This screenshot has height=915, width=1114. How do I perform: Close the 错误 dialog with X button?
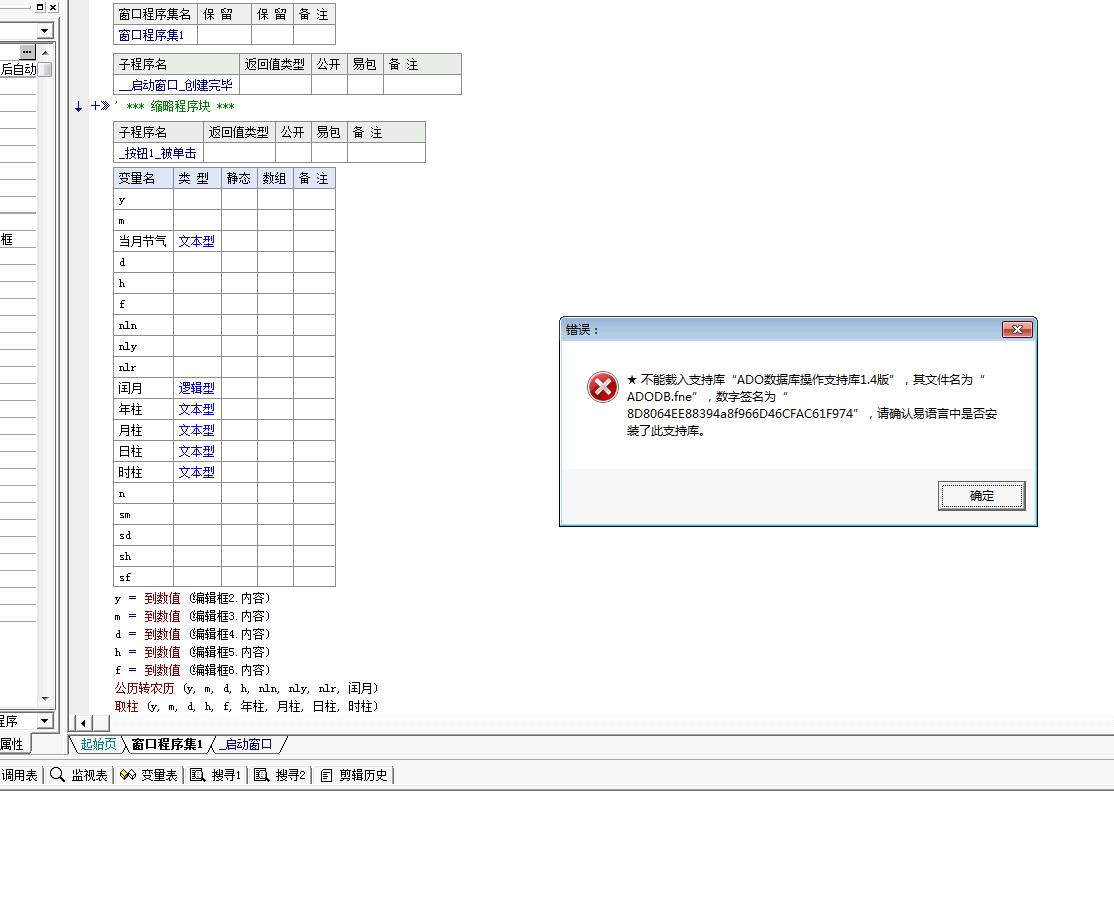point(1016,330)
